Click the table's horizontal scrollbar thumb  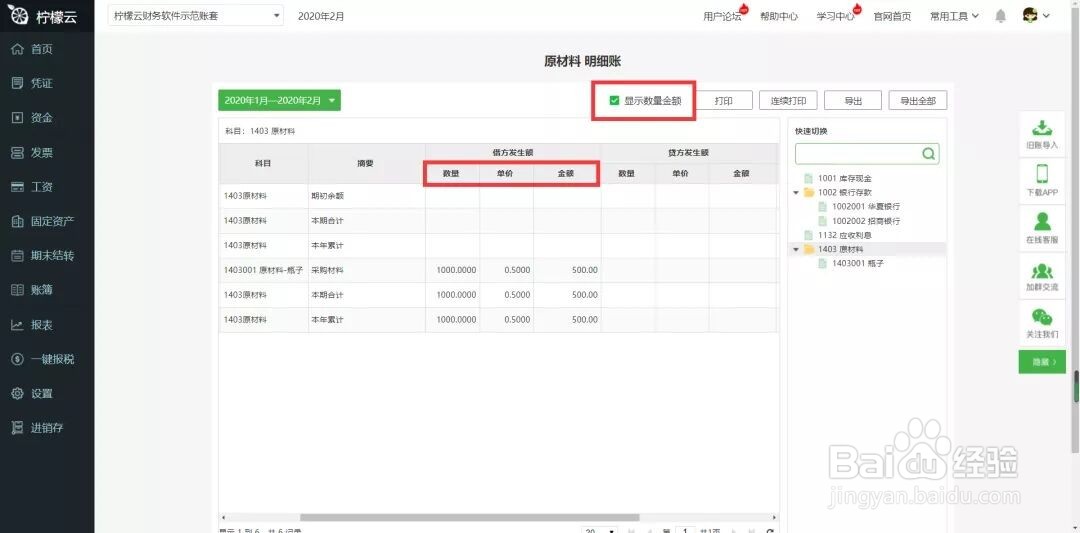pos(469,517)
